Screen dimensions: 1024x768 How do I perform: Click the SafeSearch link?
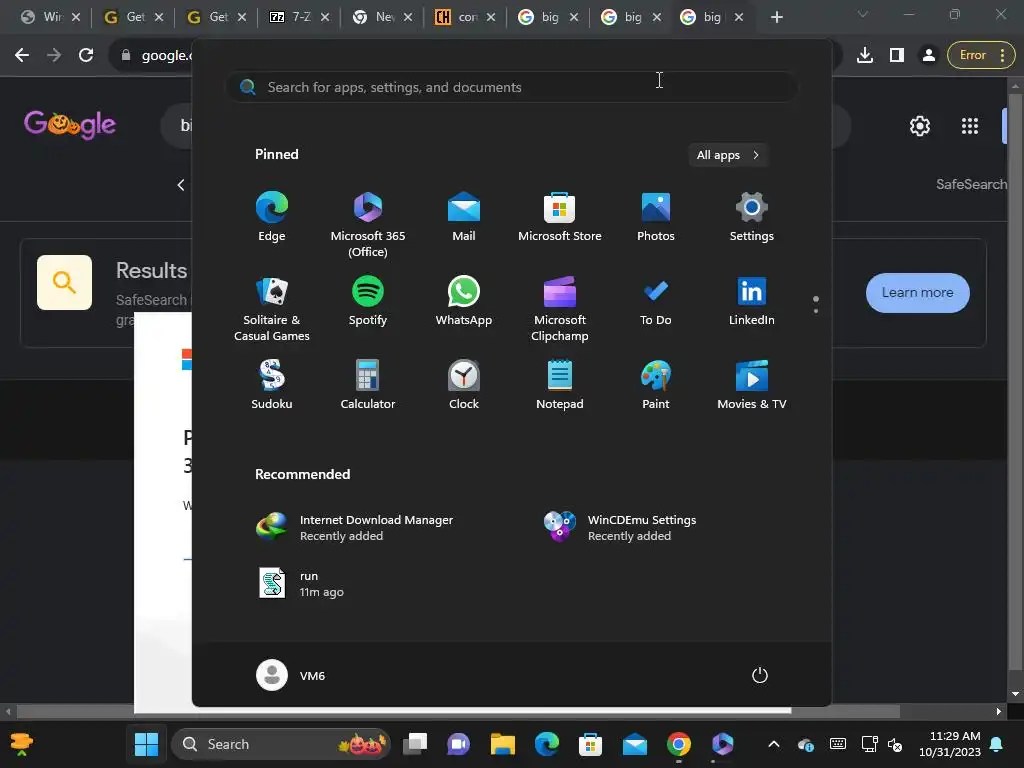click(971, 184)
